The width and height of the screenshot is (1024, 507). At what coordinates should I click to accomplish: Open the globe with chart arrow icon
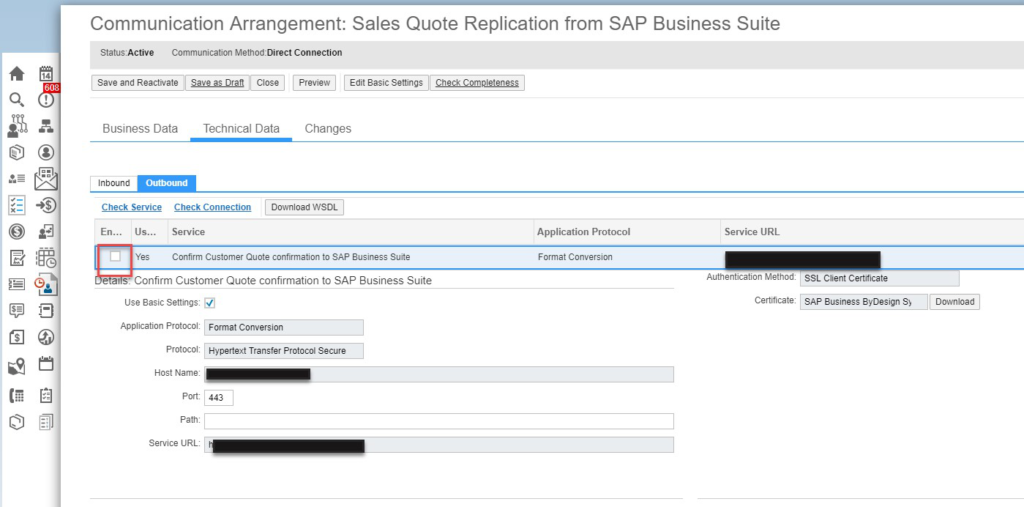point(46,337)
